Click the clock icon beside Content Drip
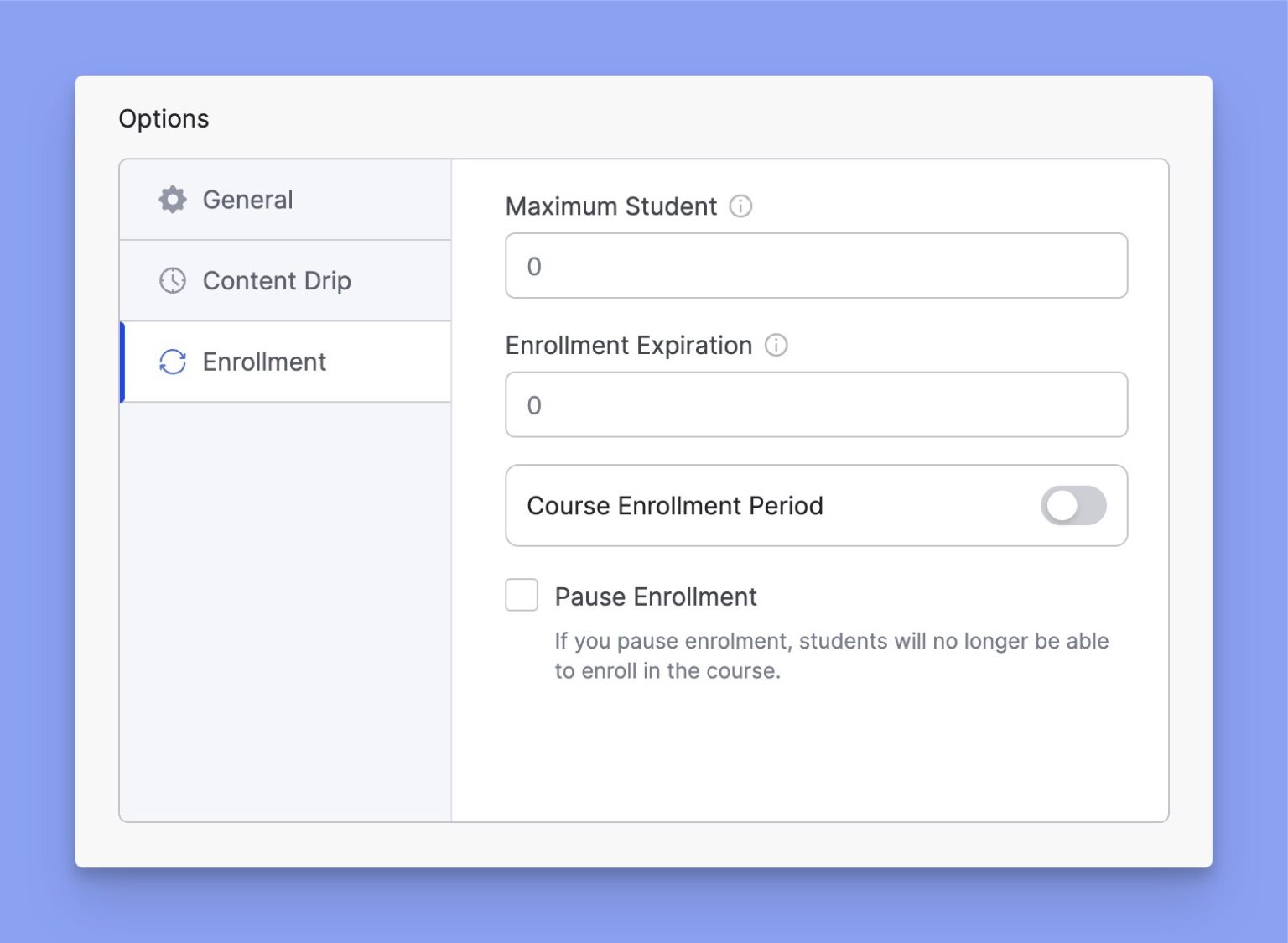 point(173,280)
